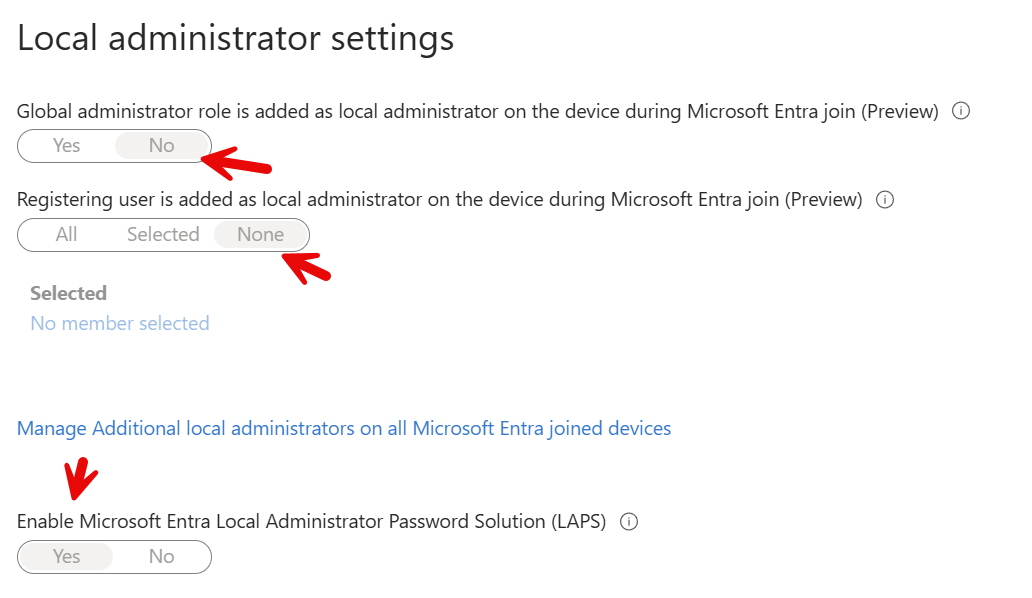Click the No member selected link

click(119, 323)
